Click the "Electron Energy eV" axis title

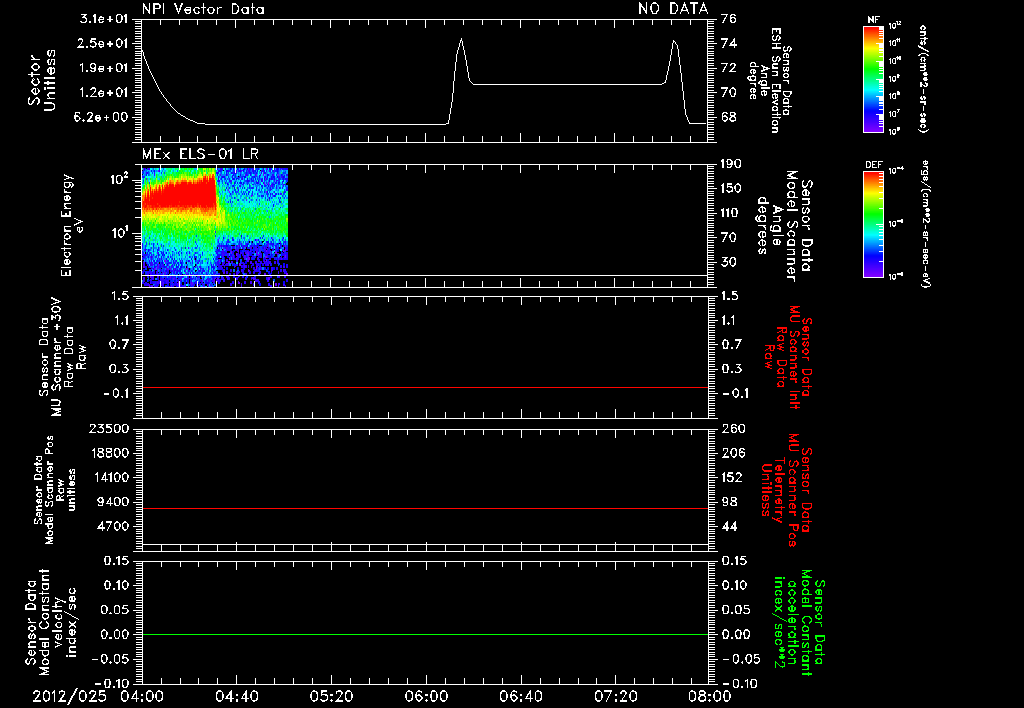click(73, 225)
